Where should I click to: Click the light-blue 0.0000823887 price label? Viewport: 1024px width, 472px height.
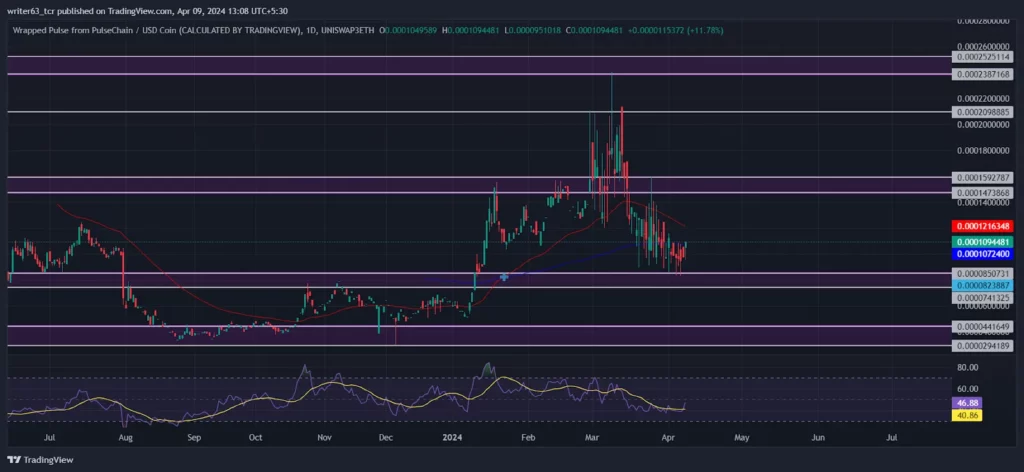[x=983, y=285]
